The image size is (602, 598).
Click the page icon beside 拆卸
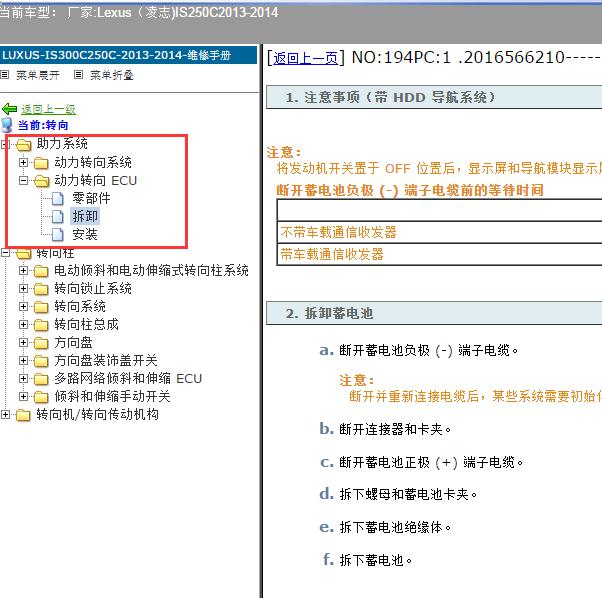pyautogui.click(x=58, y=216)
